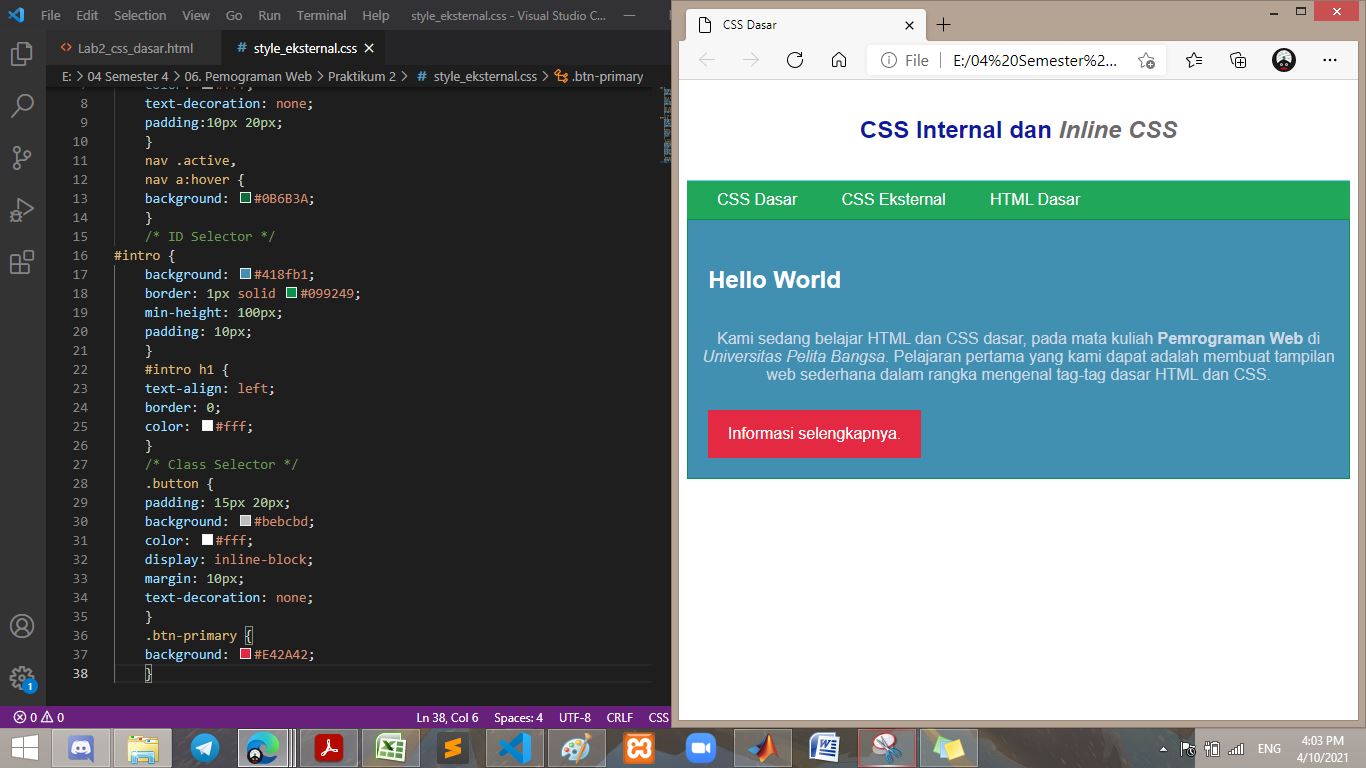This screenshot has height=768, width=1366.
Task: Open the .btn-primary breadcrumb symbol list
Action: coord(599,76)
